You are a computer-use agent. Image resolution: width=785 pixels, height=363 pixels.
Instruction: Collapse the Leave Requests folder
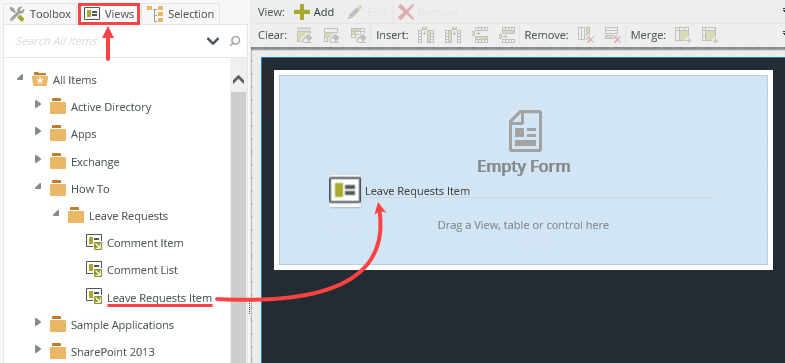tap(56, 213)
